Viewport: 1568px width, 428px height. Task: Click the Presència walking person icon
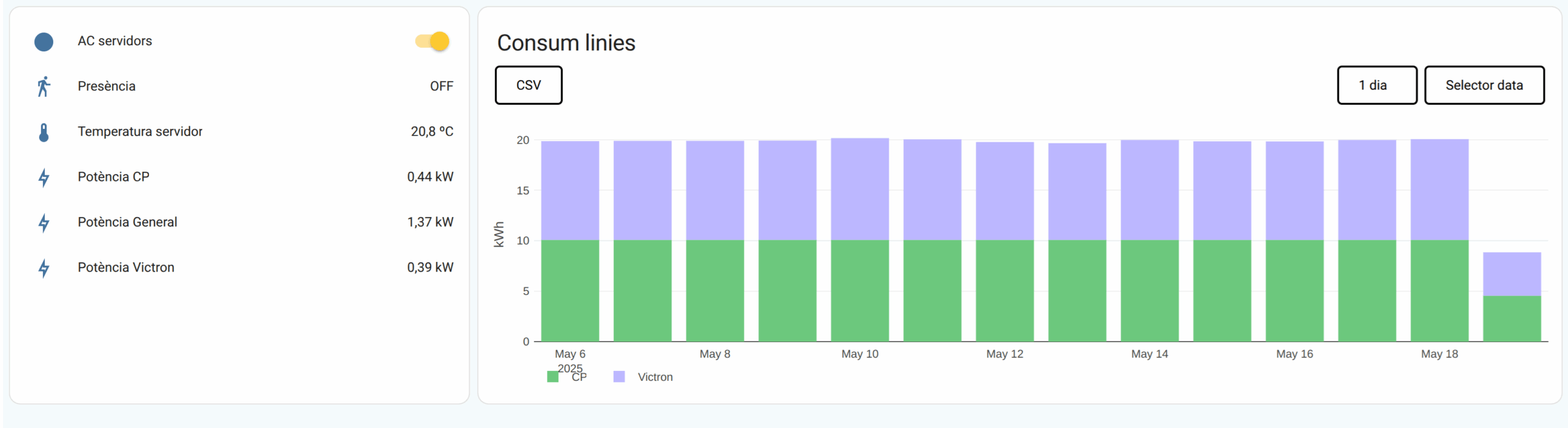point(43,86)
